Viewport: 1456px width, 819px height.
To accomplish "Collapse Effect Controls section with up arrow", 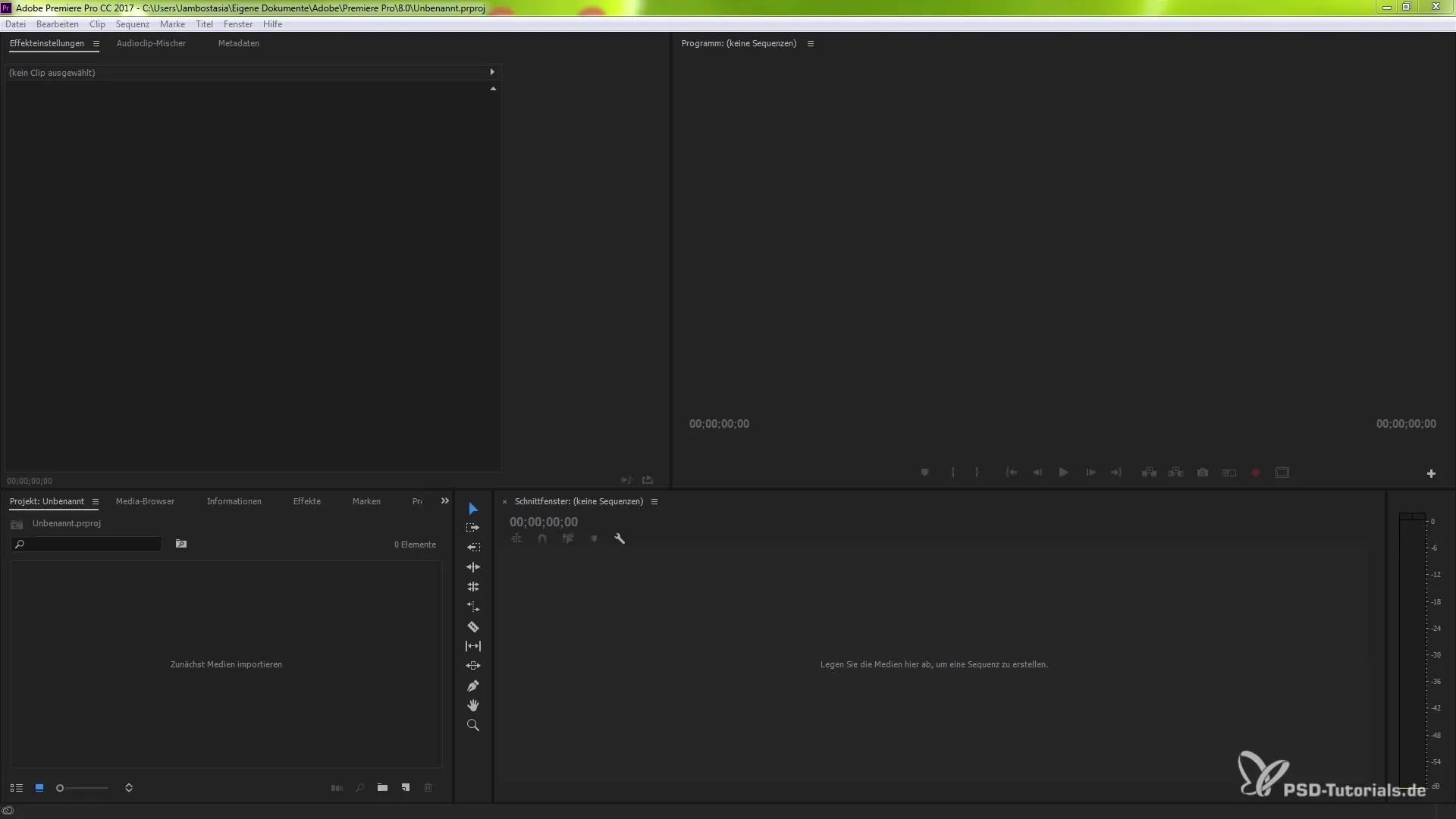I will (493, 89).
